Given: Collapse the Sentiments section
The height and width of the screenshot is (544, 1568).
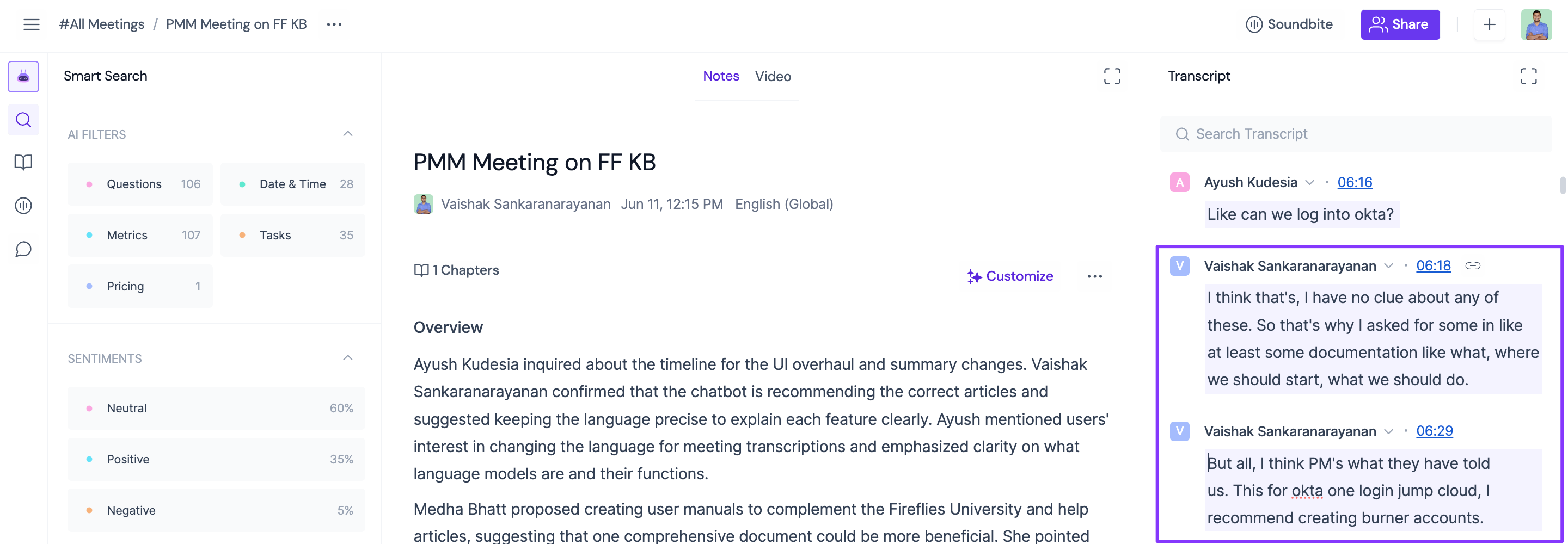Looking at the screenshot, I should point(347,357).
